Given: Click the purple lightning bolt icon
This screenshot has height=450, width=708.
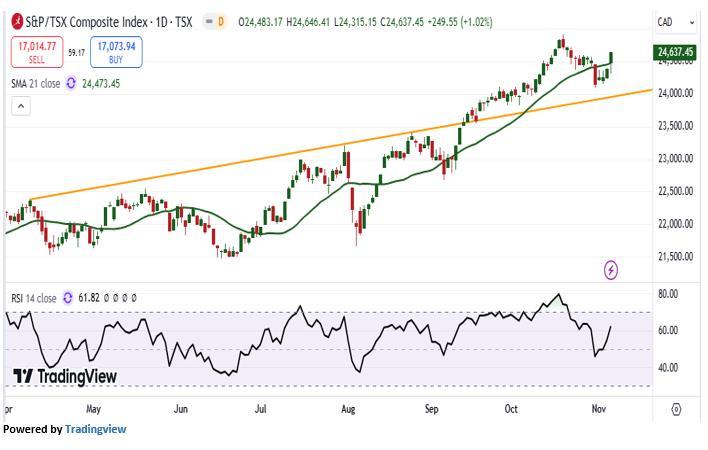Looking at the screenshot, I should 611,270.
